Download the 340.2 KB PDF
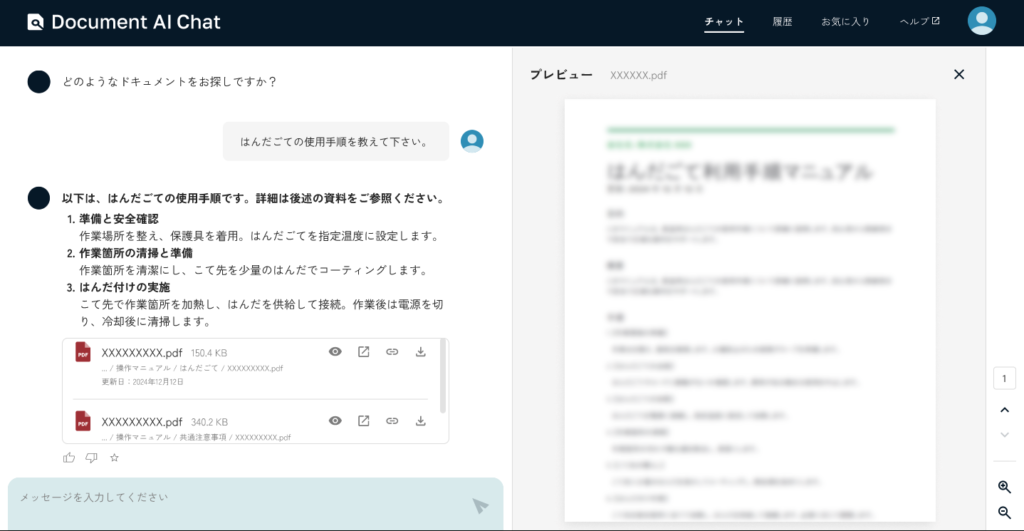Image resolution: width=1024 pixels, height=531 pixels. 421,421
